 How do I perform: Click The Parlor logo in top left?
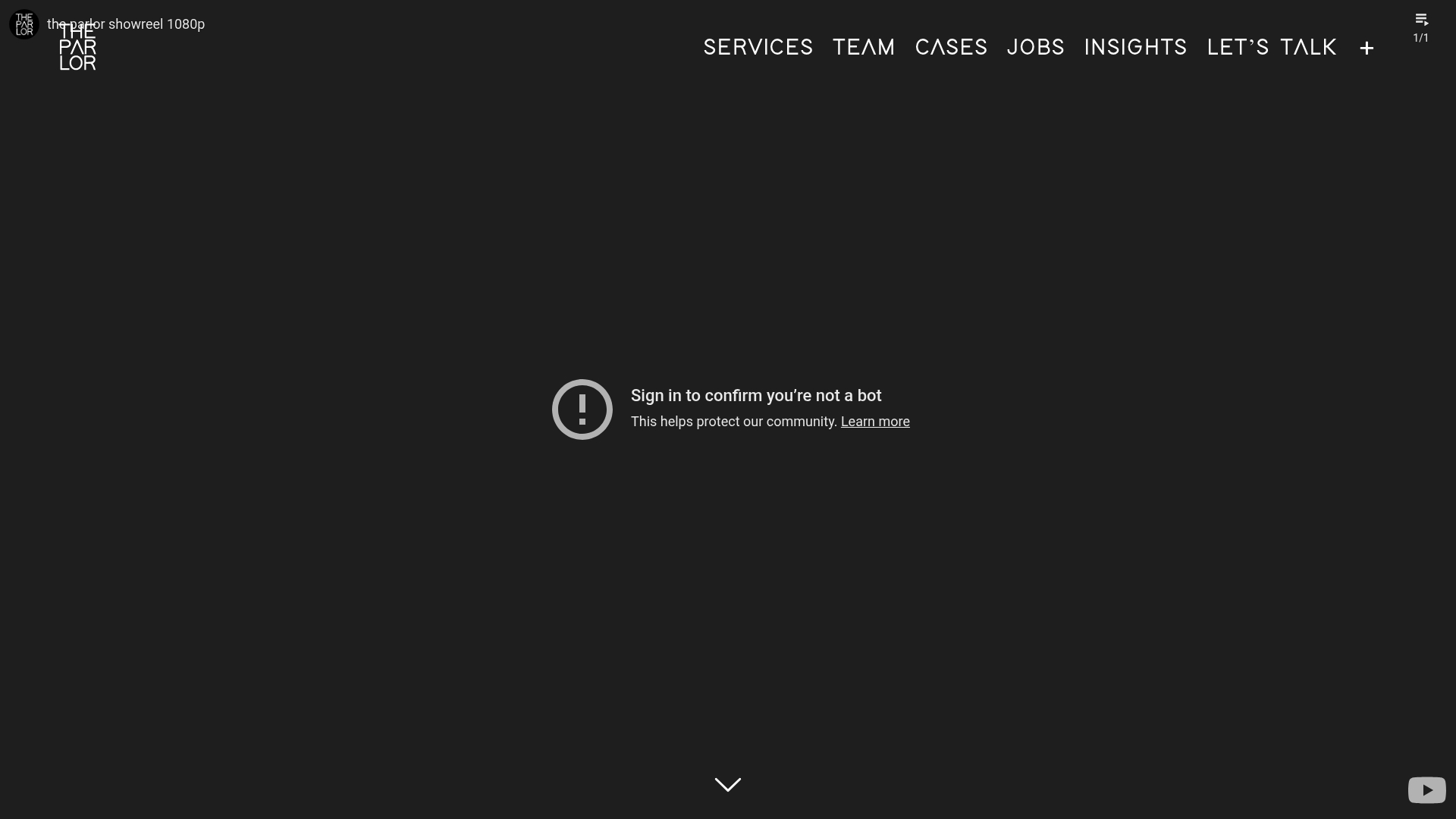click(x=76, y=48)
